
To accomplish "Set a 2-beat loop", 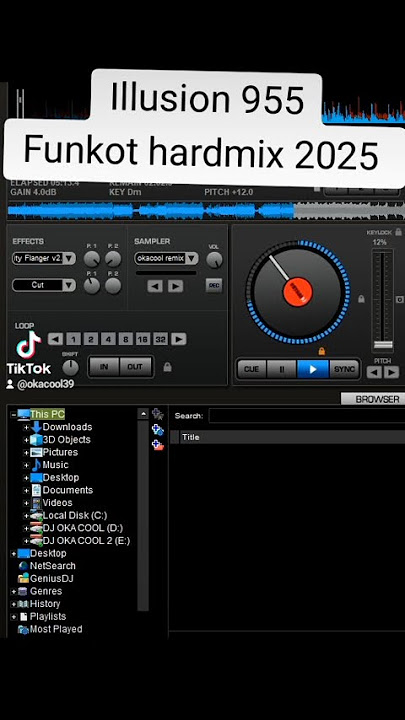I will [91, 339].
